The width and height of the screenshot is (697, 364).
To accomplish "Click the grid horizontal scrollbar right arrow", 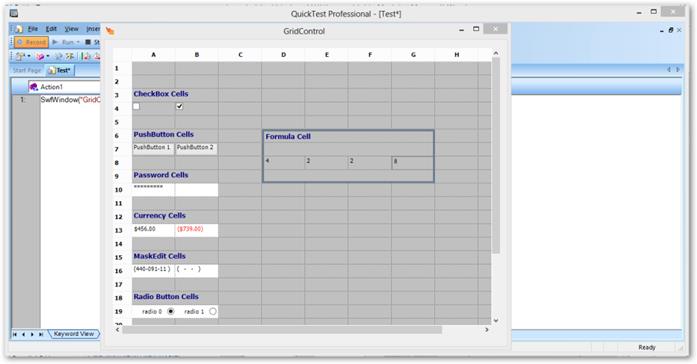I will click(487, 330).
